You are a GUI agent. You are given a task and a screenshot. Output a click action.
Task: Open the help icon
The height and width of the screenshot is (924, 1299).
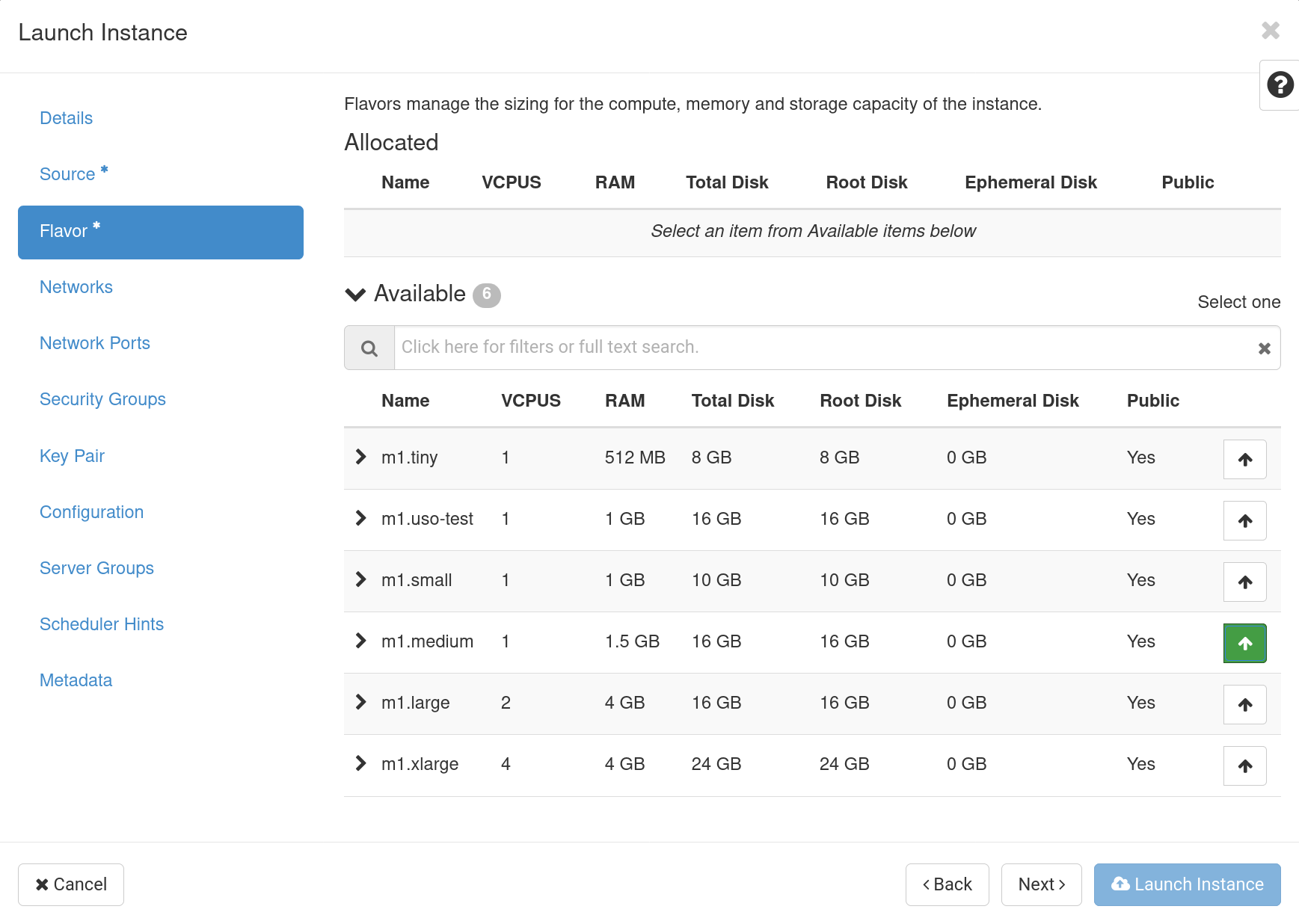(x=1280, y=85)
